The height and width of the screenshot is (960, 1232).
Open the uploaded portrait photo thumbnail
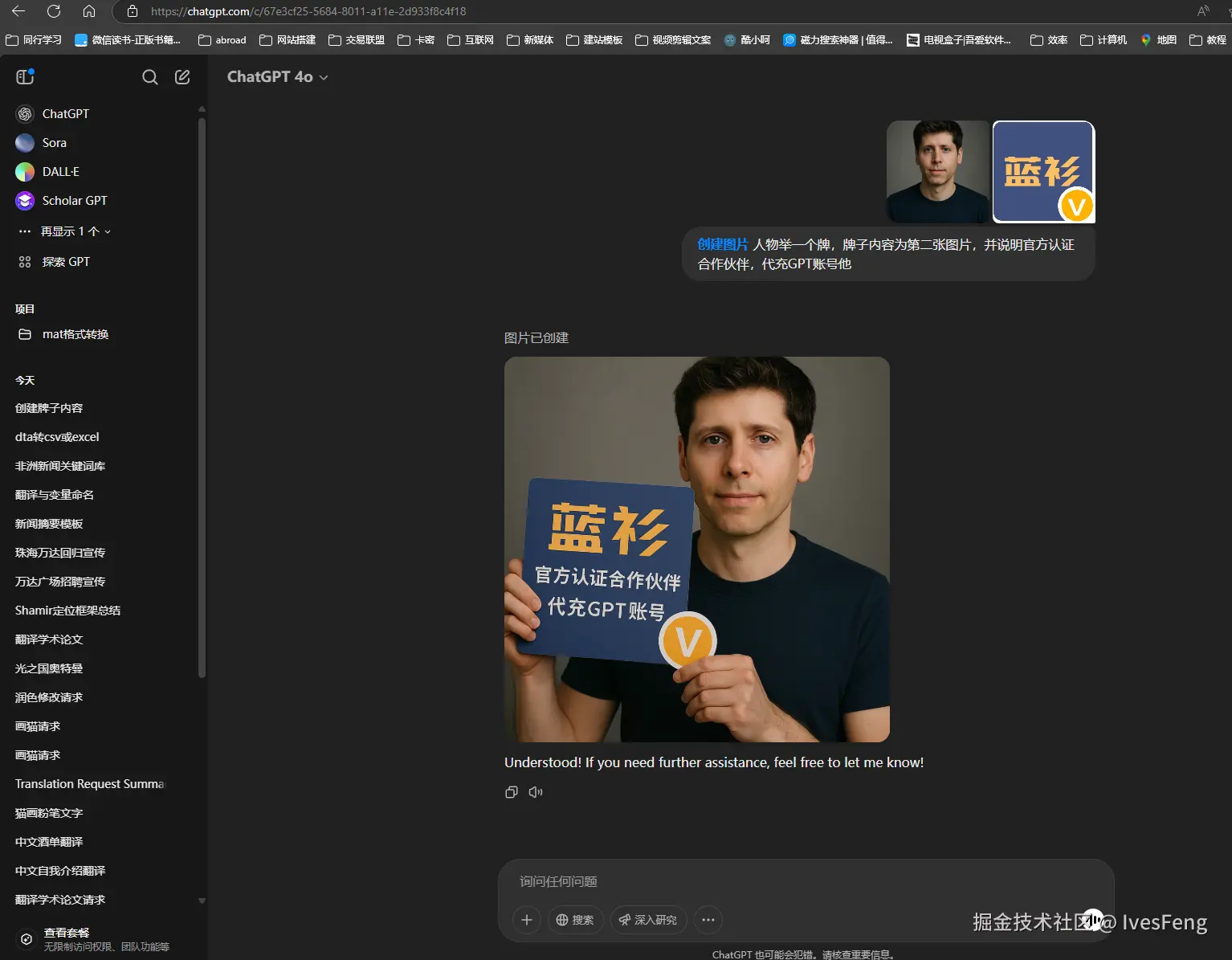coord(938,172)
